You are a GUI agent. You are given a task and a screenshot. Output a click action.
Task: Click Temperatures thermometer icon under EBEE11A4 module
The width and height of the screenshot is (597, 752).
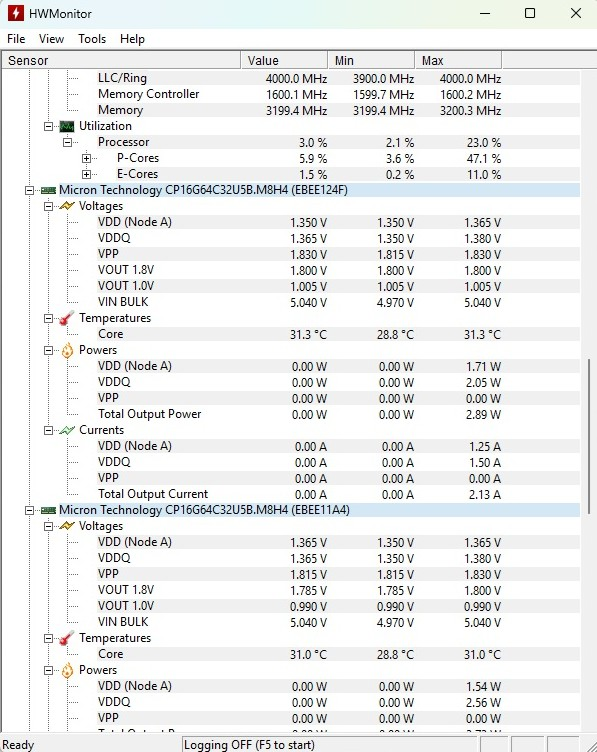pyautogui.click(x=67, y=638)
